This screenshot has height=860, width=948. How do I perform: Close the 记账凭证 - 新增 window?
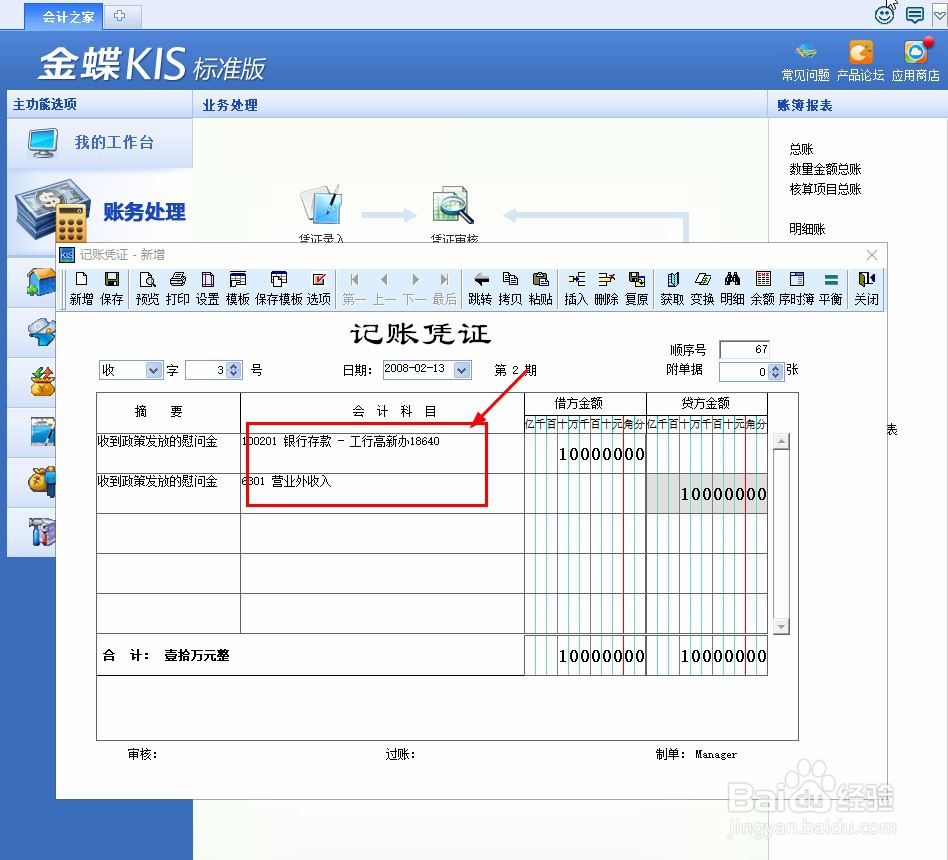pyautogui.click(x=872, y=255)
